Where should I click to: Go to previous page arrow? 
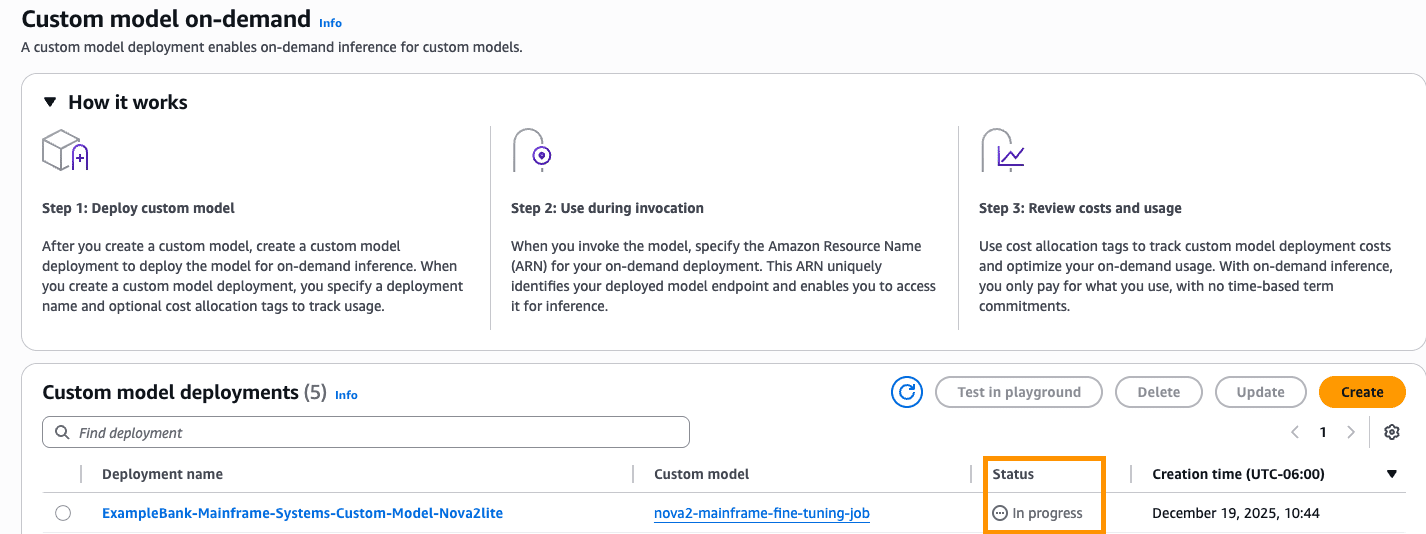pyautogui.click(x=1295, y=432)
